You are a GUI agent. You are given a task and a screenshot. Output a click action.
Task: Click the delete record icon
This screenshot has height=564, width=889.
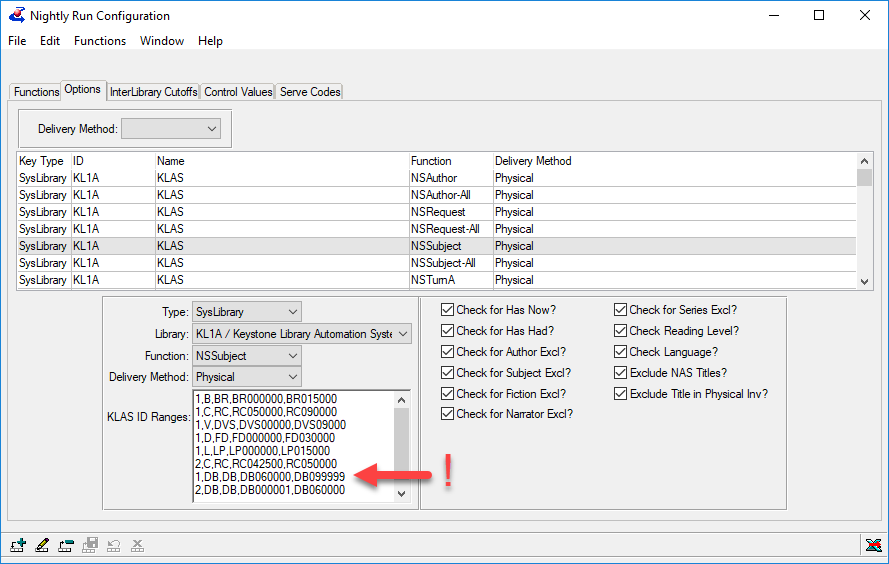tap(66, 545)
